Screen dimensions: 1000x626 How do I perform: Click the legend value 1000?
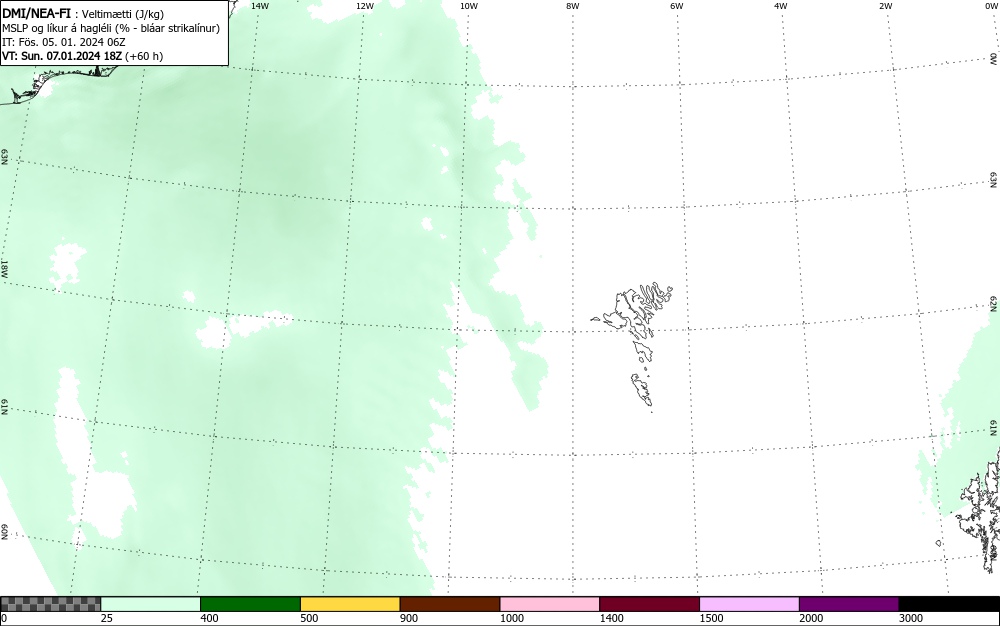[x=511, y=618]
